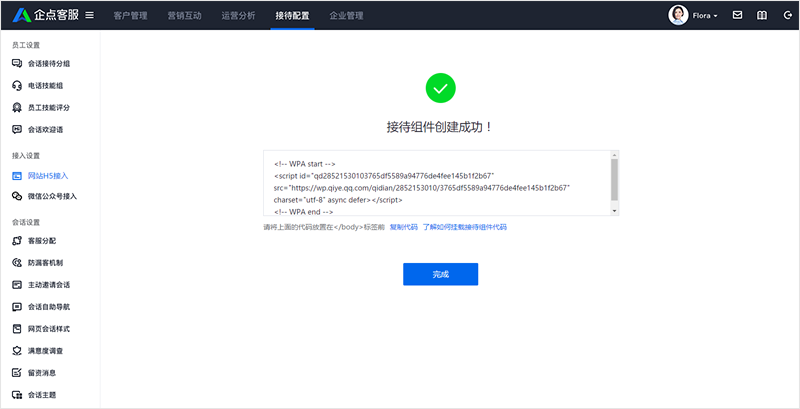Viewport: 800px width, 409px height.
Task: Open 网页会话样式 in sidebar
Action: click(x=50, y=329)
